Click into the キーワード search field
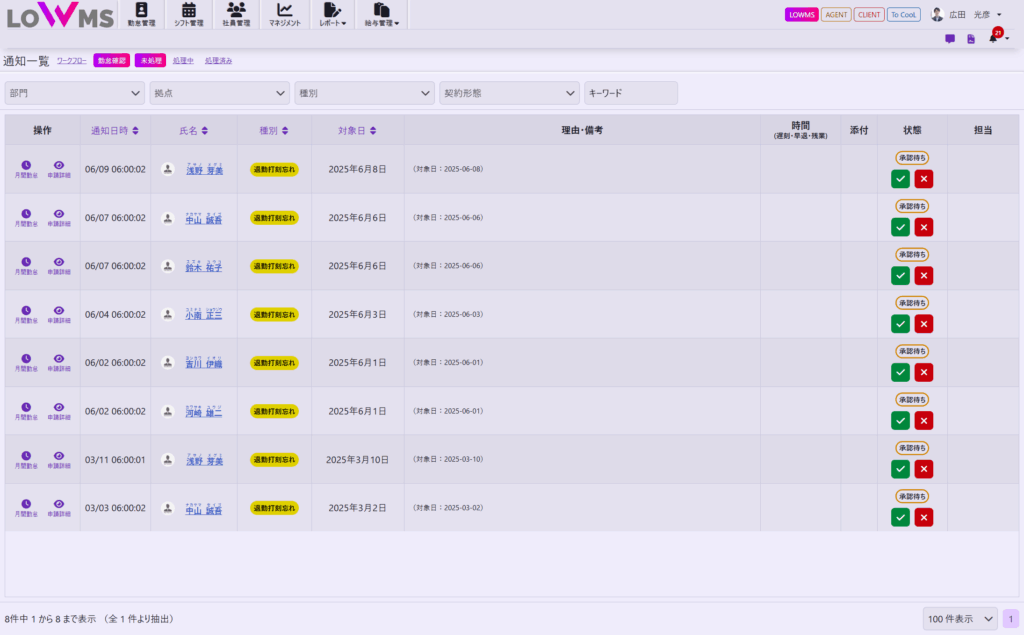 click(x=631, y=93)
